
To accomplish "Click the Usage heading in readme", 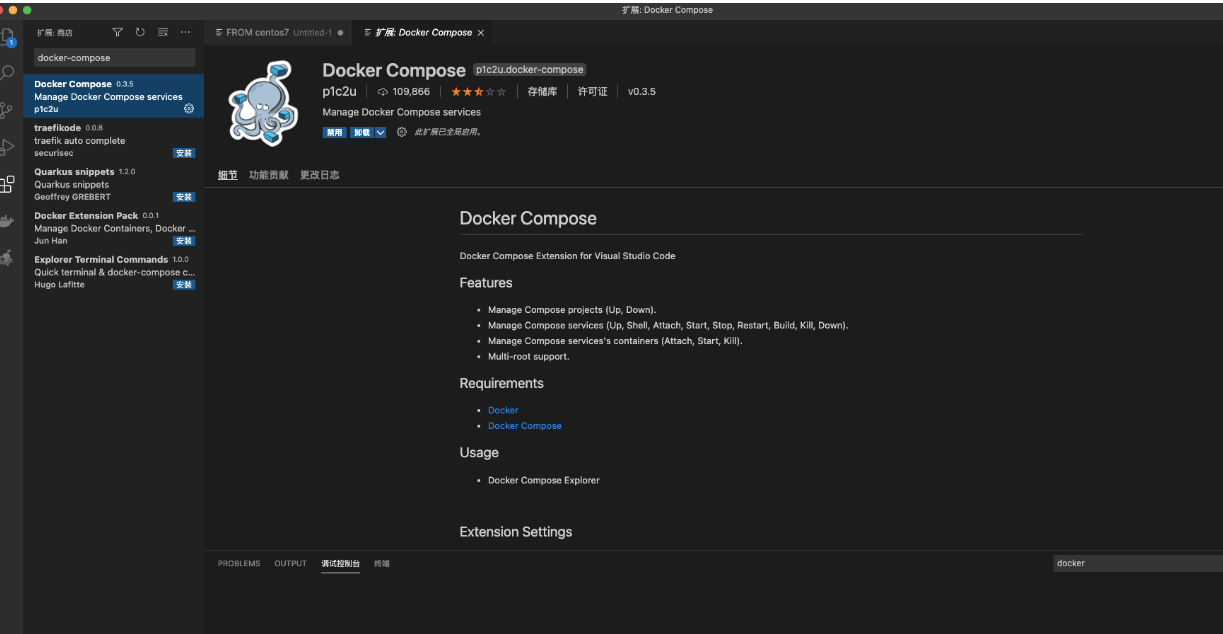I will [479, 452].
